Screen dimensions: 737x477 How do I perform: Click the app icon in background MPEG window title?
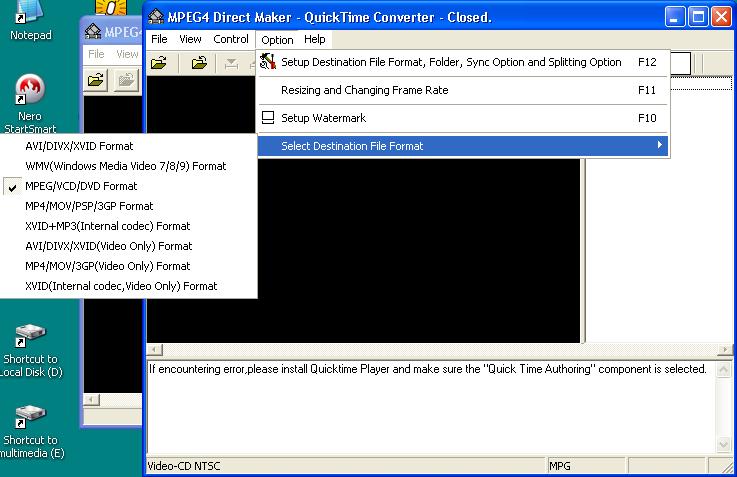click(93, 31)
